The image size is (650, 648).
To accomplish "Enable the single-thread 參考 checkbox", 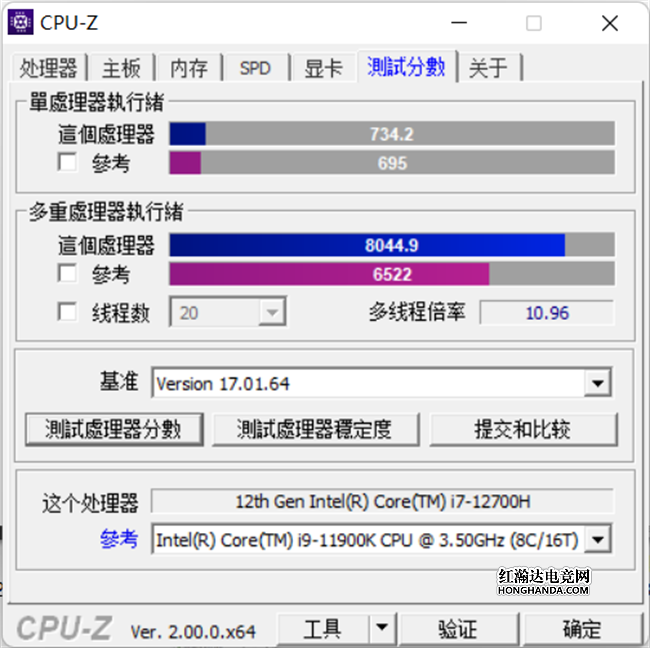I will click(x=67, y=162).
